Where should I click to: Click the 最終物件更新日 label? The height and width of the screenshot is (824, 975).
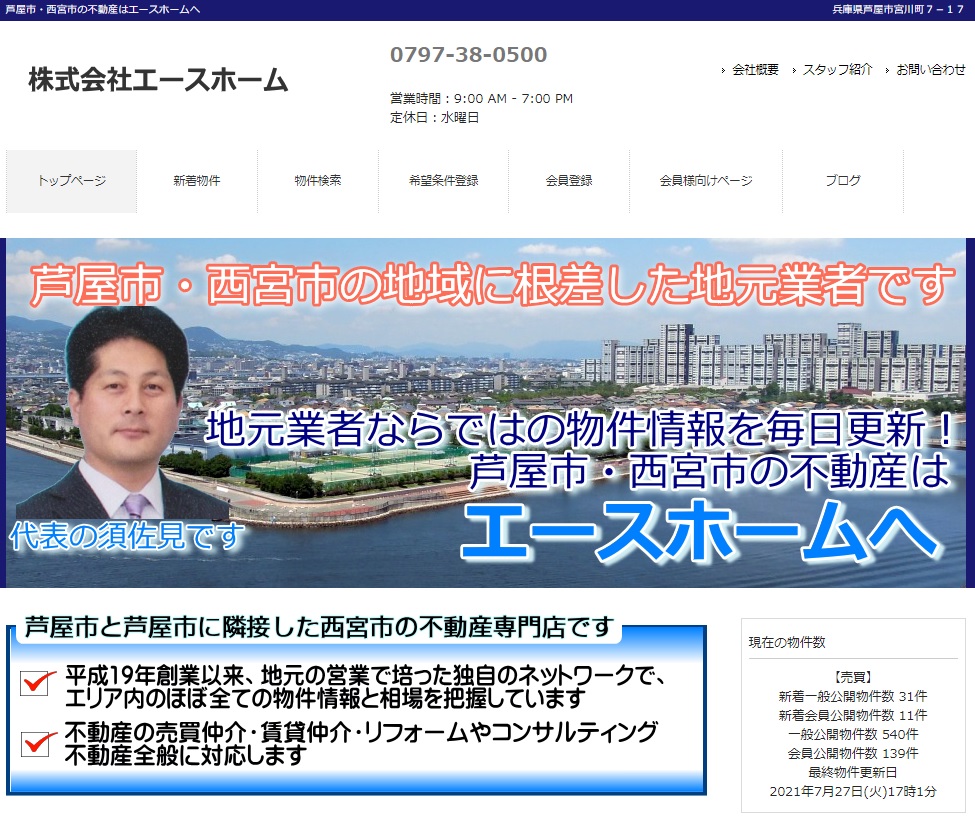[853, 772]
